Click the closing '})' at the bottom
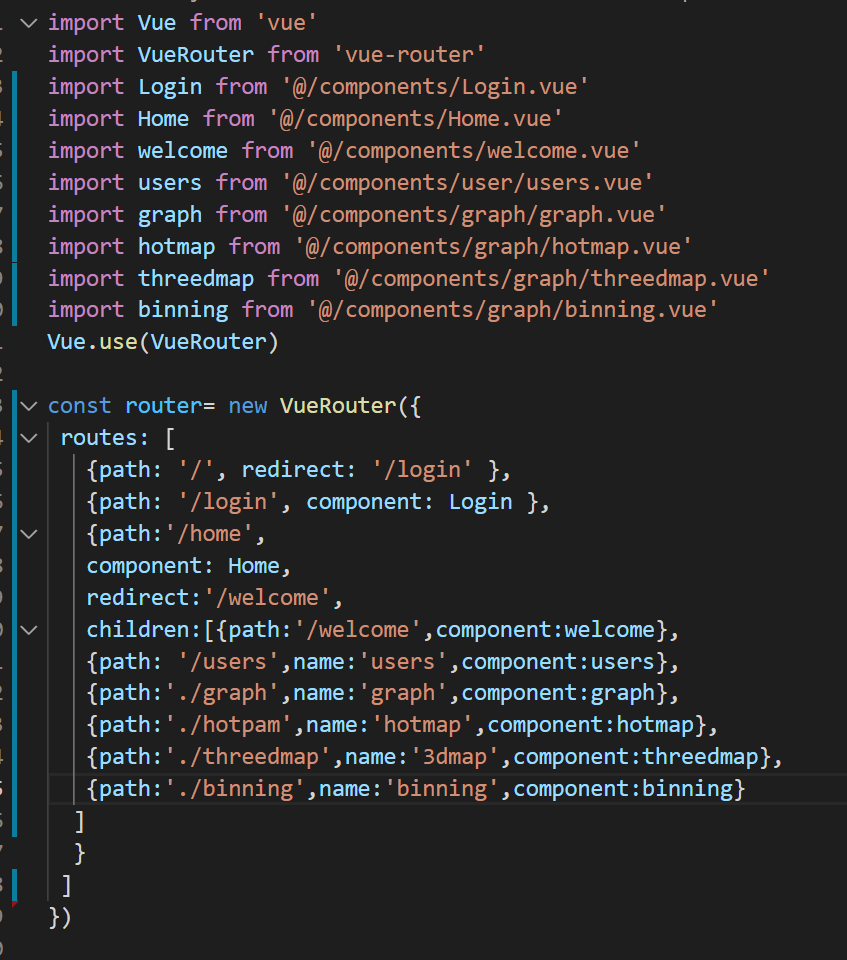847x960 pixels. pyautogui.click(x=60, y=917)
